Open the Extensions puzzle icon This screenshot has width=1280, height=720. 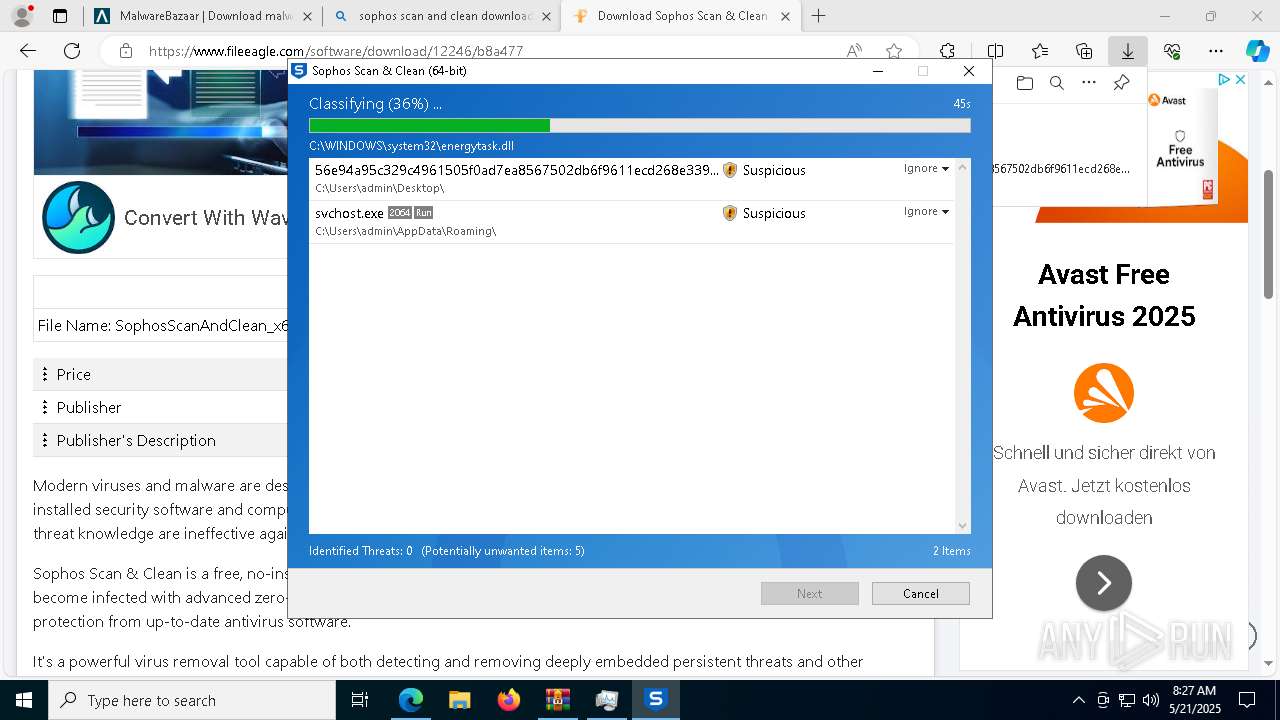click(x=947, y=51)
